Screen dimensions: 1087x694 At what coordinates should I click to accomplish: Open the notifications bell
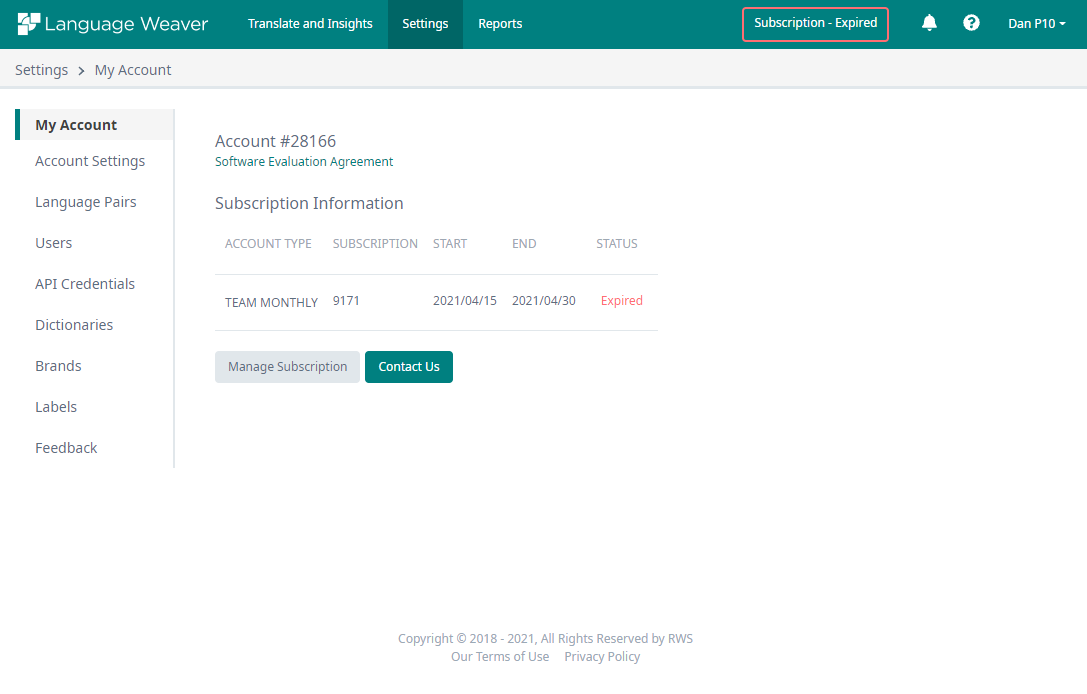click(929, 23)
